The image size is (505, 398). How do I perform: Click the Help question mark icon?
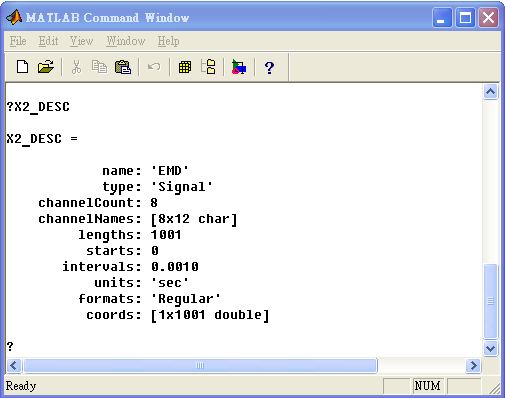click(269, 68)
